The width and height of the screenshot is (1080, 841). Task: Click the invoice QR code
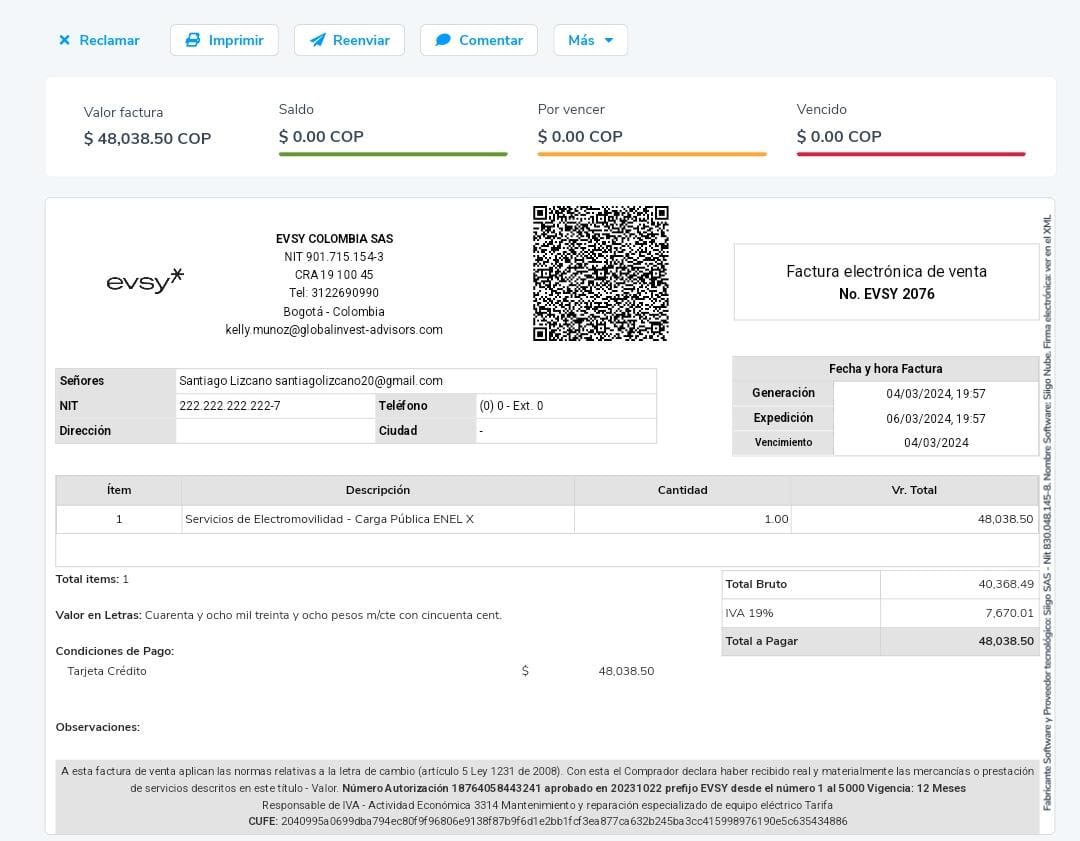tap(600, 273)
